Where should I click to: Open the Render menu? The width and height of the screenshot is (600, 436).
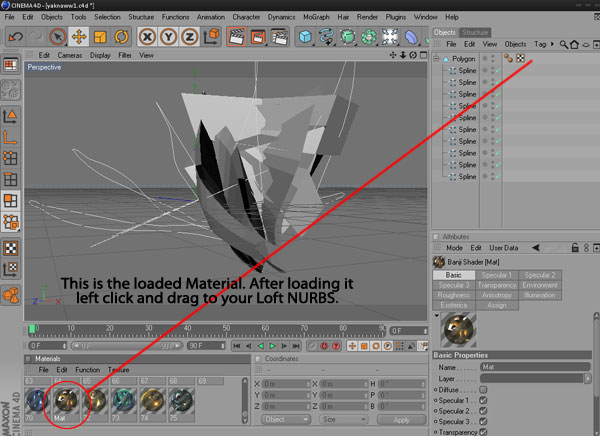tap(367, 17)
